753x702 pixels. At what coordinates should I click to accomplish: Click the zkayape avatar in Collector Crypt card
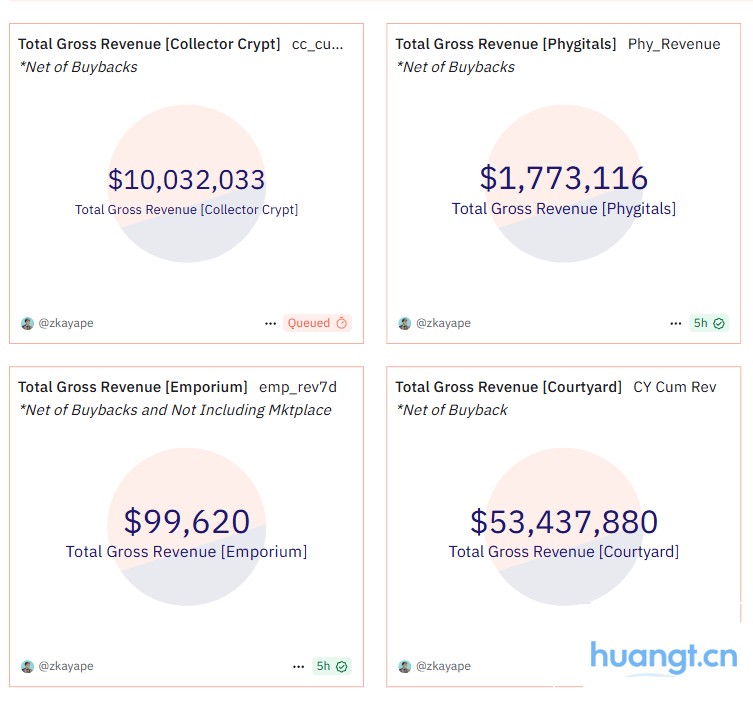coord(27,324)
